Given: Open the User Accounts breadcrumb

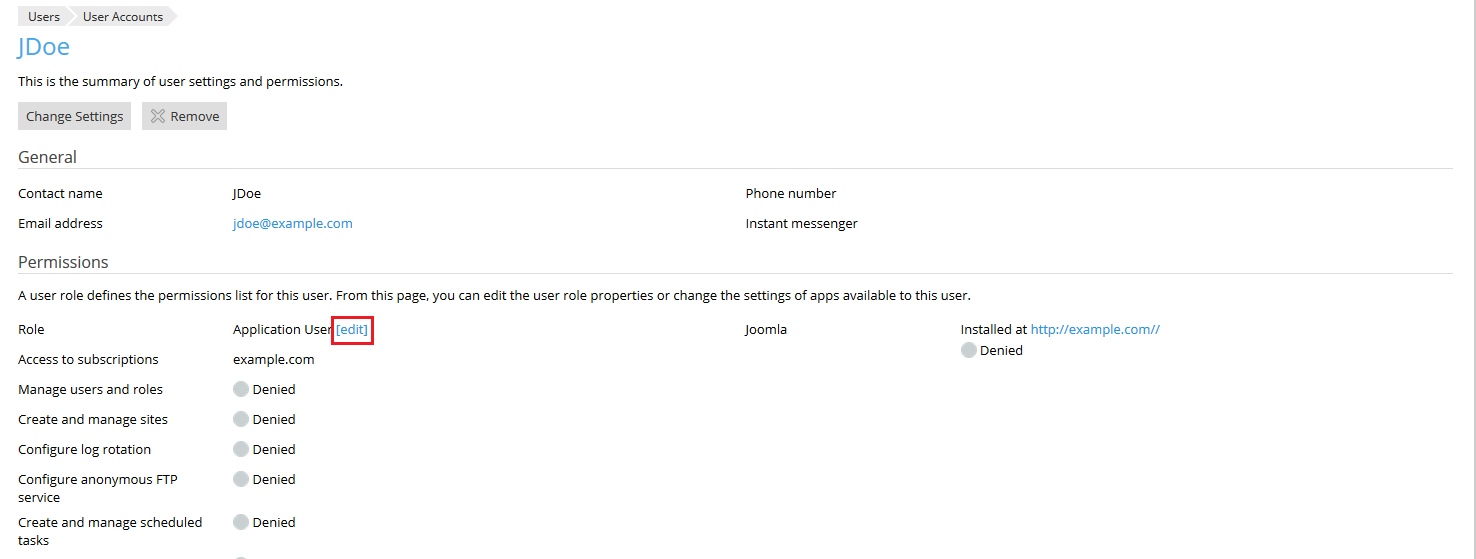Looking at the screenshot, I should tap(123, 16).
